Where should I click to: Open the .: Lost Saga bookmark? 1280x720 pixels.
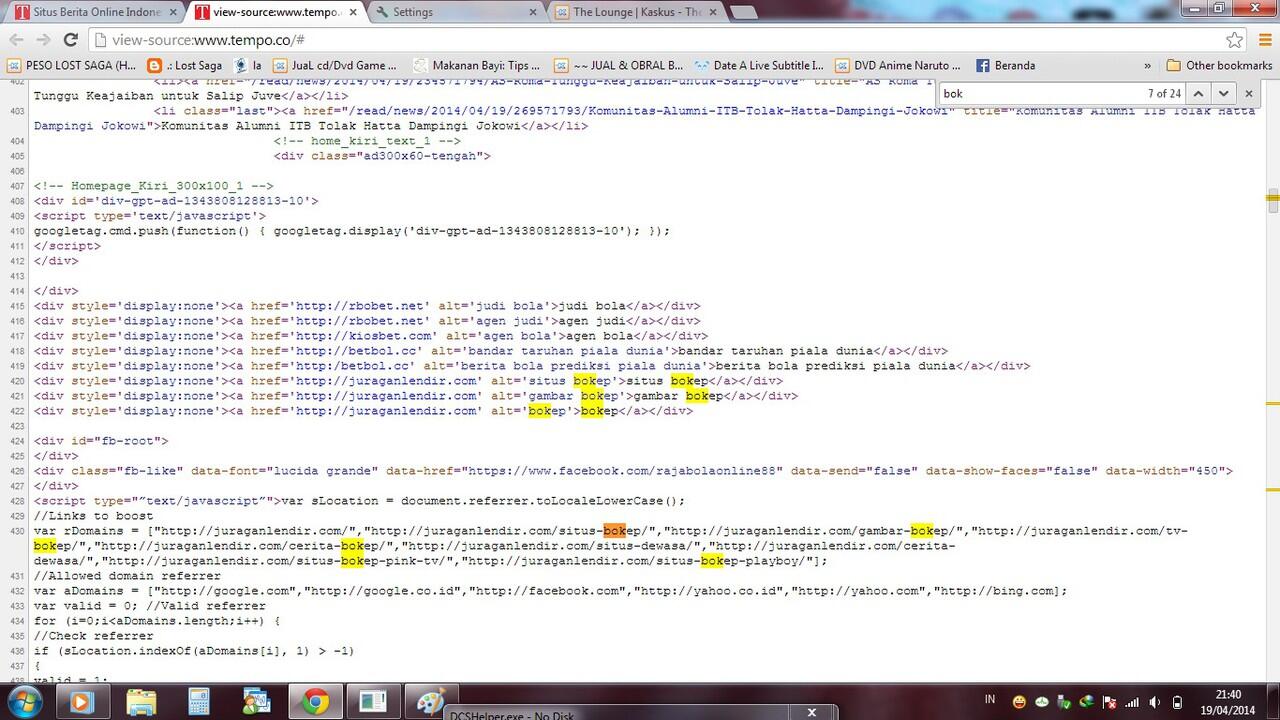(185, 65)
